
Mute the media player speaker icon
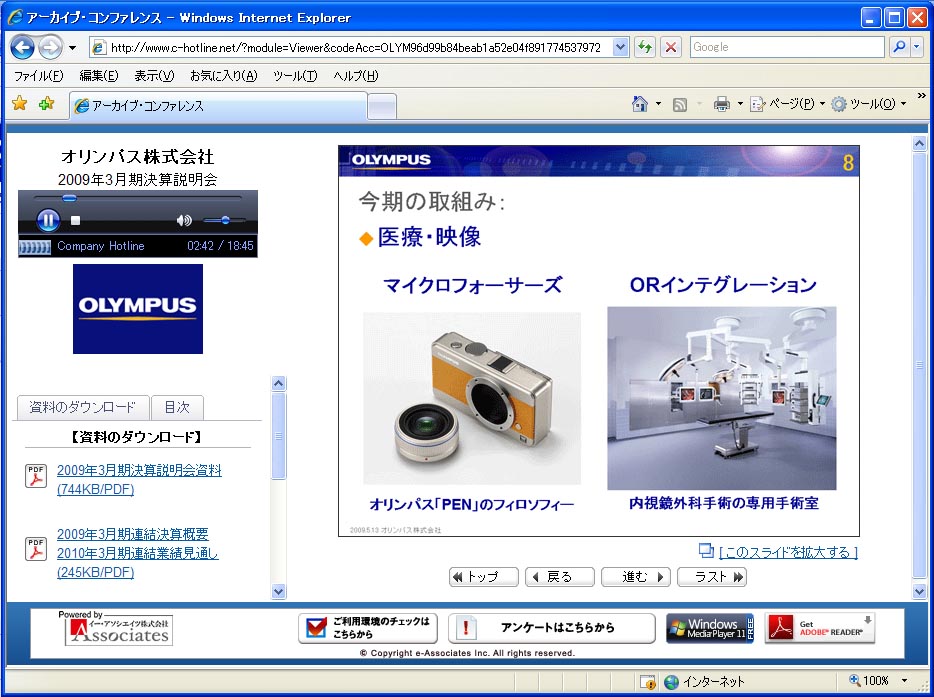coord(184,220)
